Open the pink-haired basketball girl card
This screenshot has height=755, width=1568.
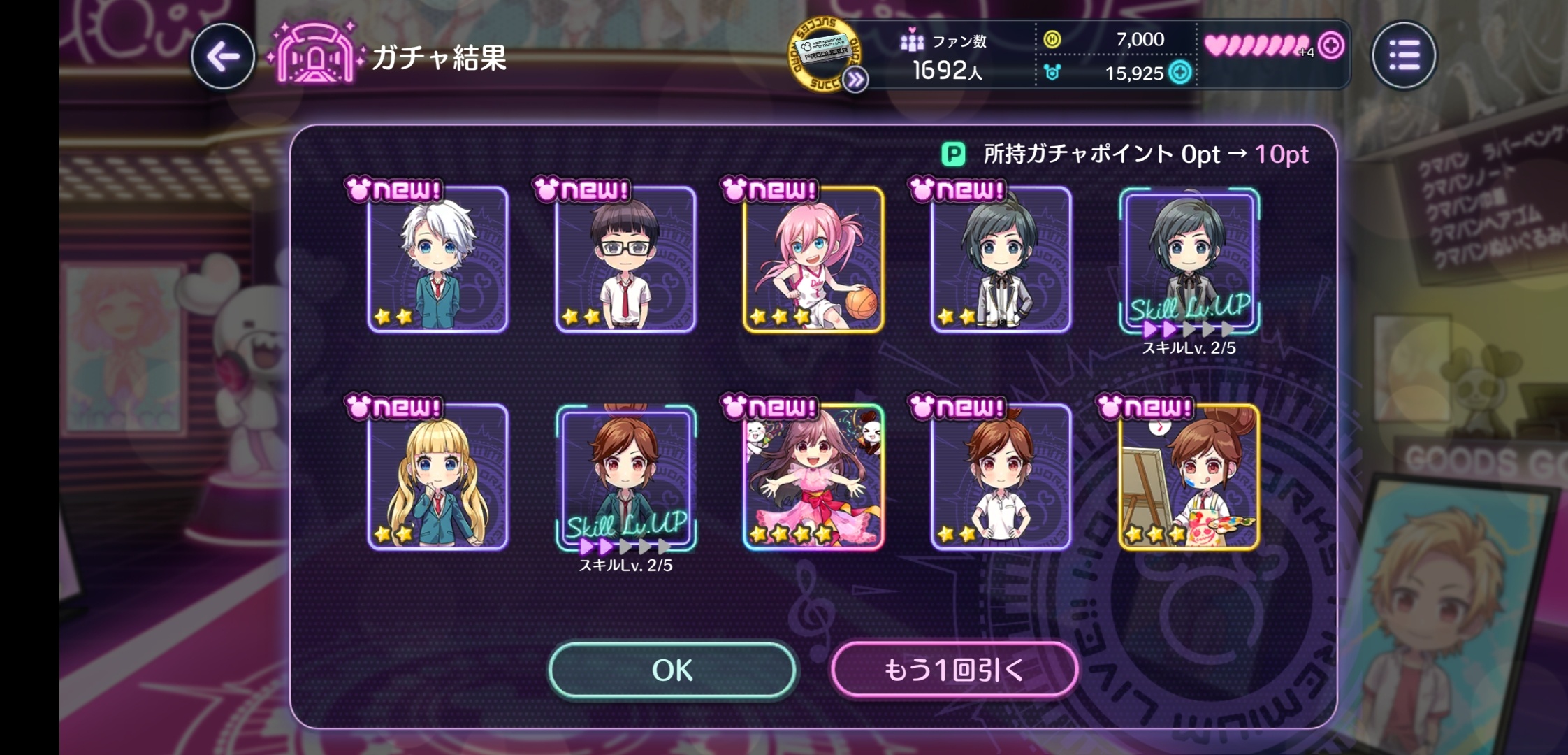[x=813, y=259]
